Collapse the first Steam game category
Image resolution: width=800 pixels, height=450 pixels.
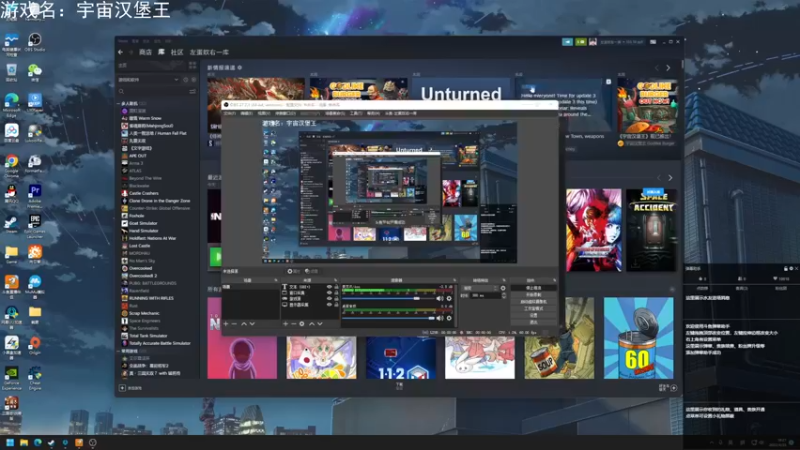[118, 104]
